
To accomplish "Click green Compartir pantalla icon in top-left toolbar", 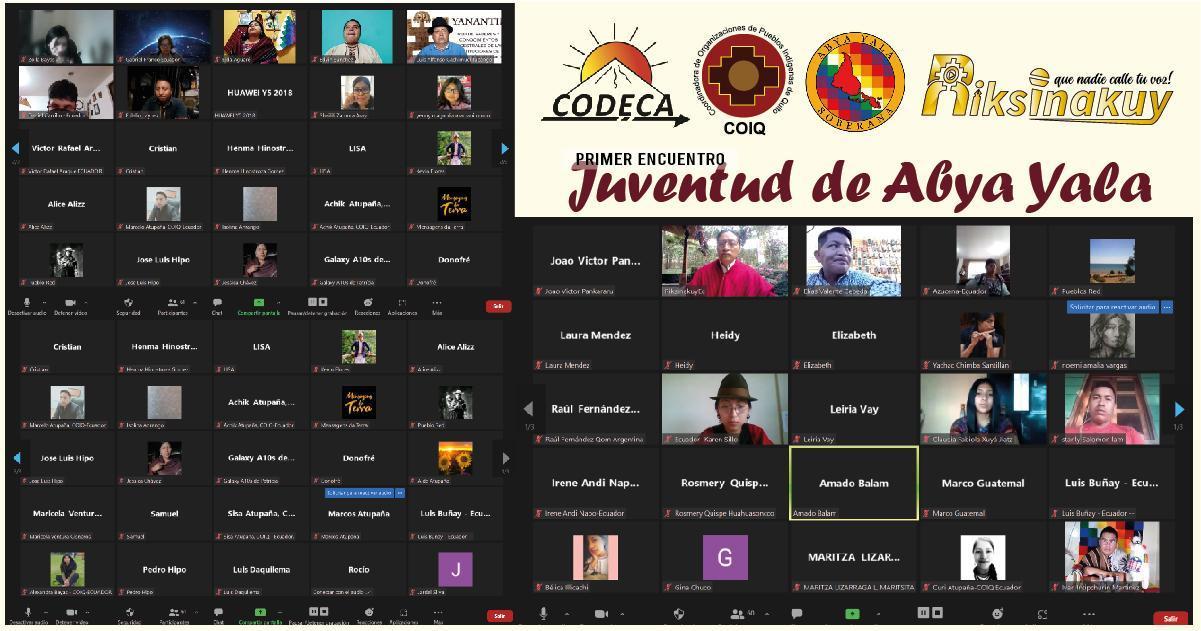I will pyautogui.click(x=259, y=302).
